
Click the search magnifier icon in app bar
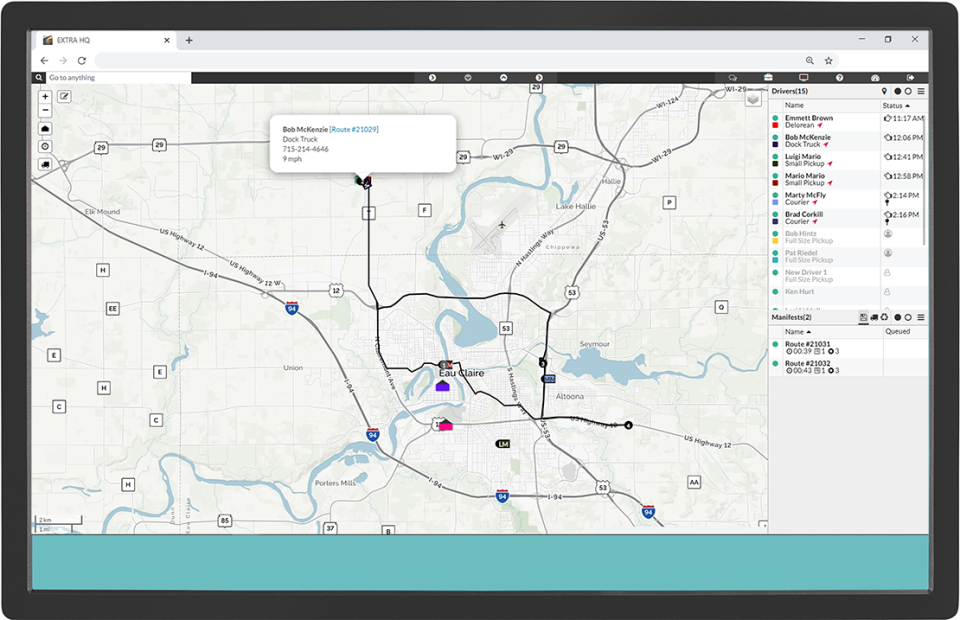39,78
